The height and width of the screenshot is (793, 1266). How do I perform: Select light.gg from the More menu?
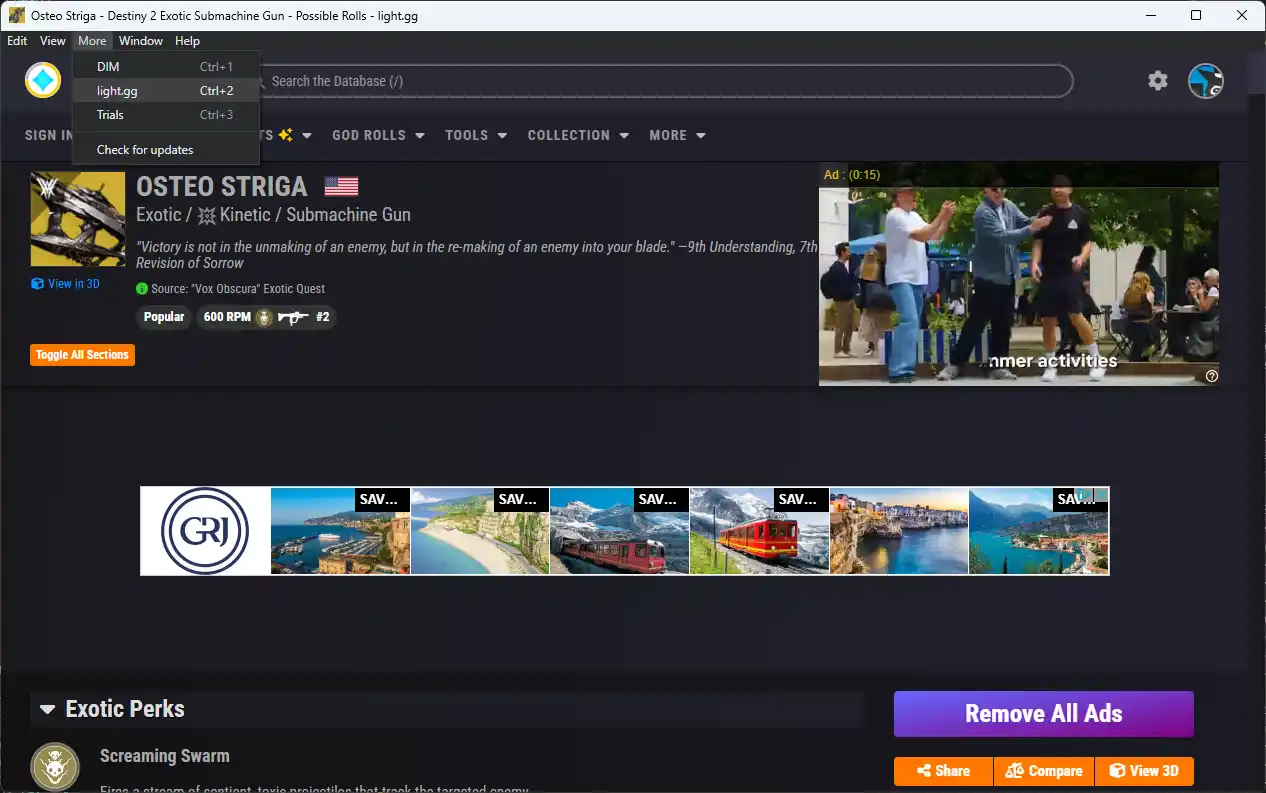[x=166, y=91]
